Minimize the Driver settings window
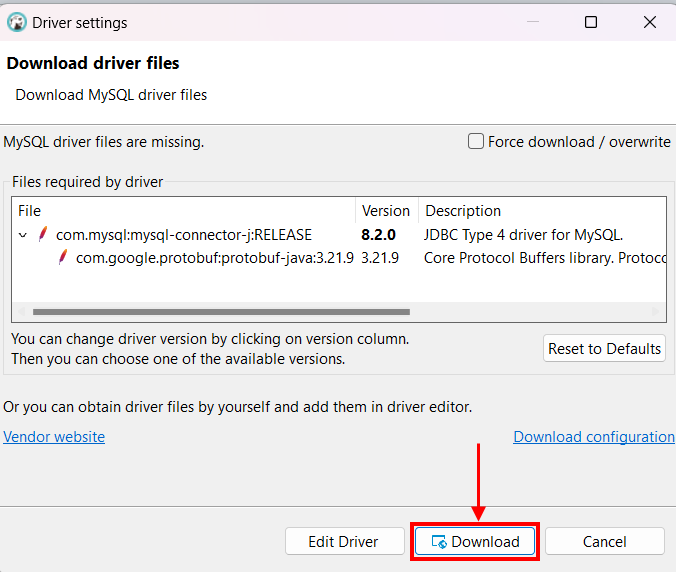 point(533,22)
